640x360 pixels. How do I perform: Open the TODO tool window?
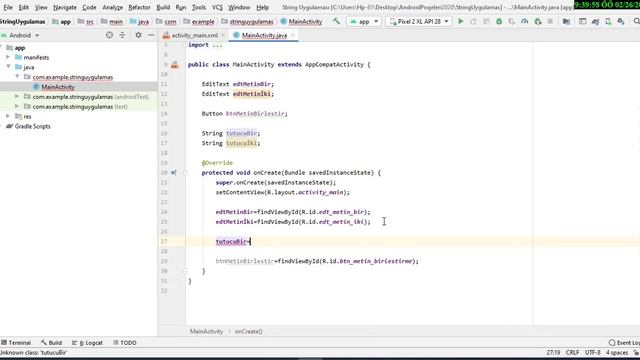point(124,343)
